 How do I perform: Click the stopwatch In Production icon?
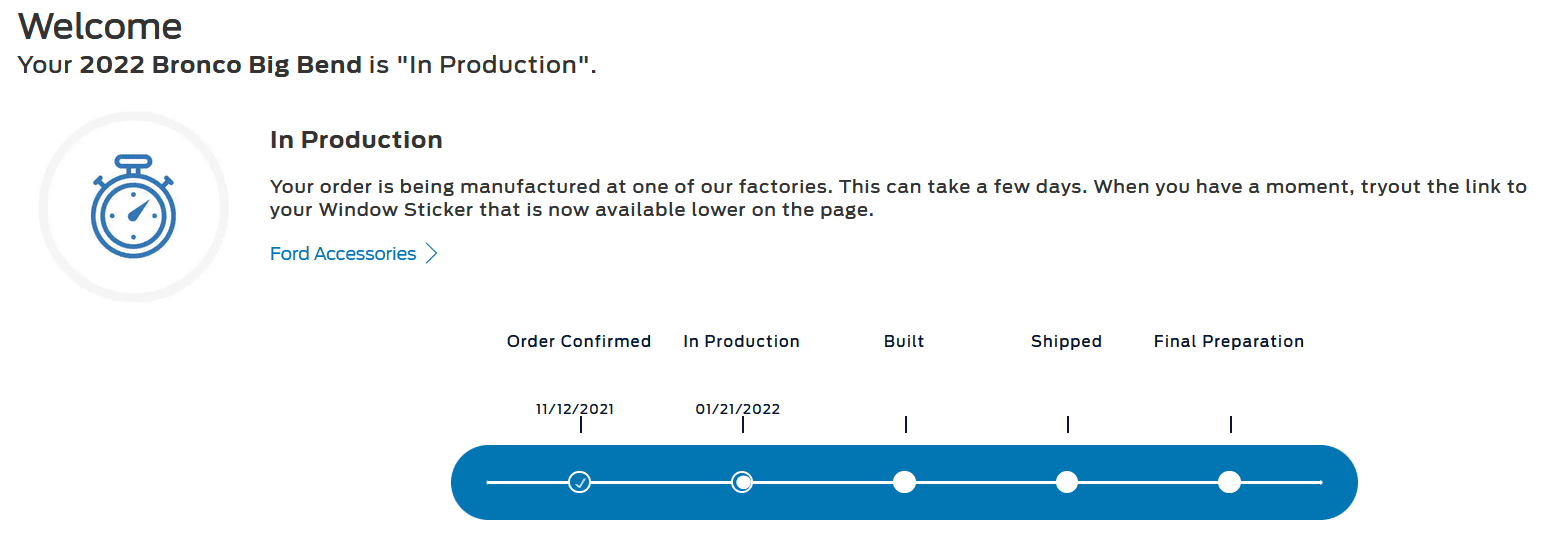(133, 206)
